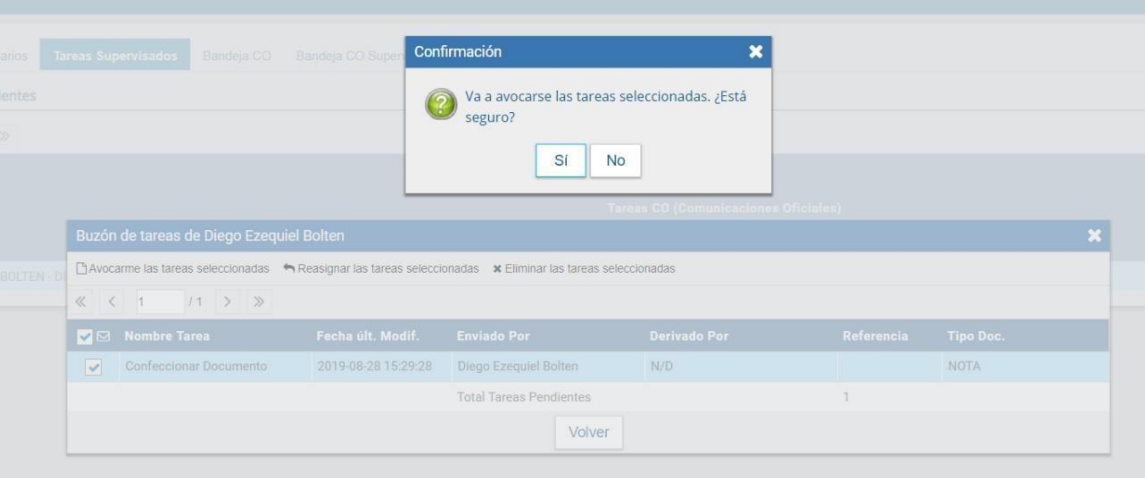Click Eliminar las tareas seleccionadas

coord(584,269)
